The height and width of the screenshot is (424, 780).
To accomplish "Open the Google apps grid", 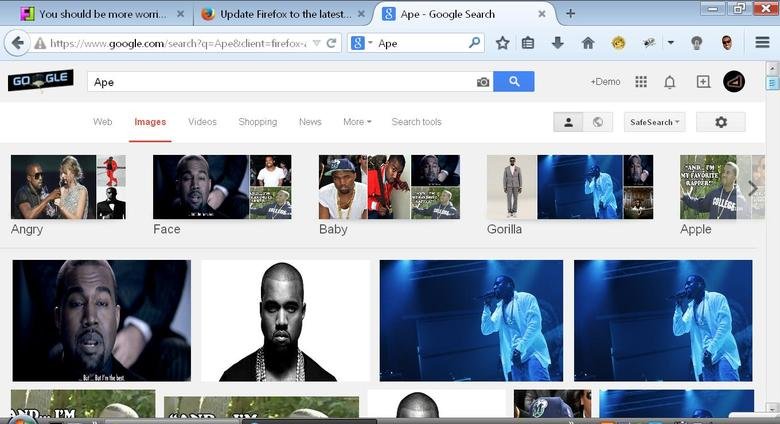I will click(641, 82).
